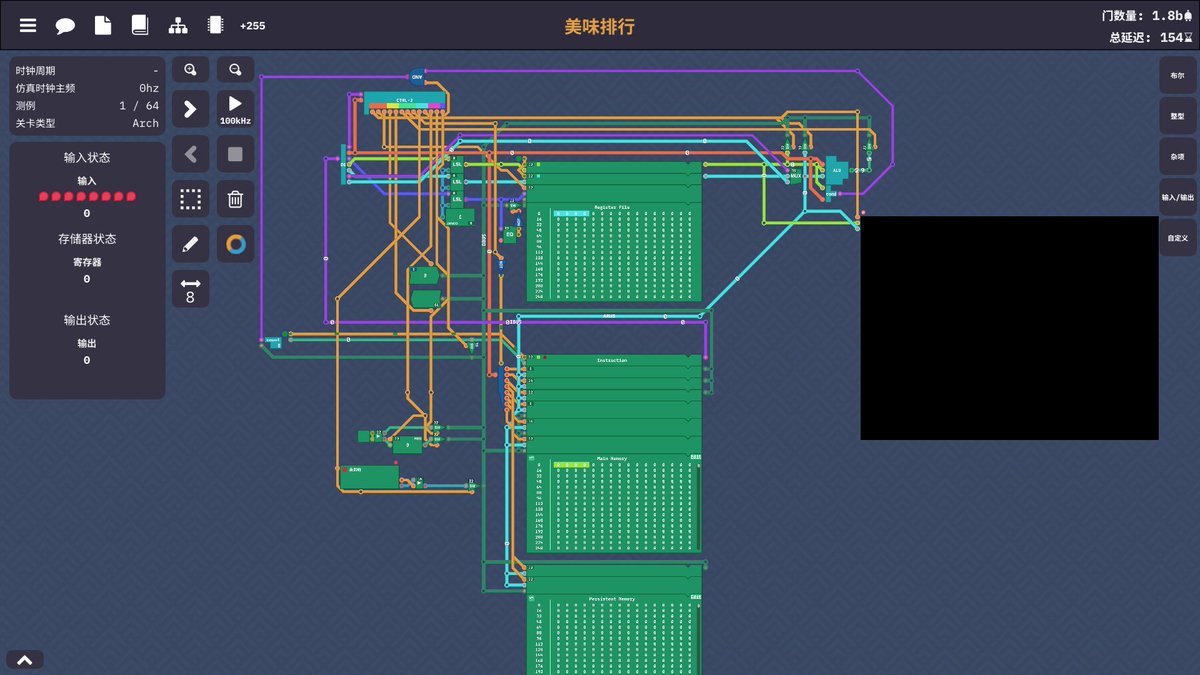Switch to the 整型 component tab

point(1177,116)
